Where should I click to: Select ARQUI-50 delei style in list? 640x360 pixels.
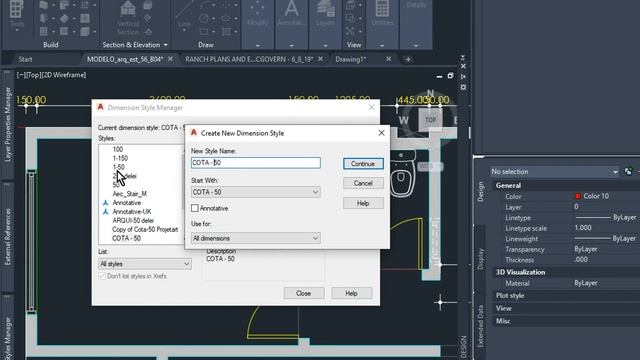tap(133, 220)
